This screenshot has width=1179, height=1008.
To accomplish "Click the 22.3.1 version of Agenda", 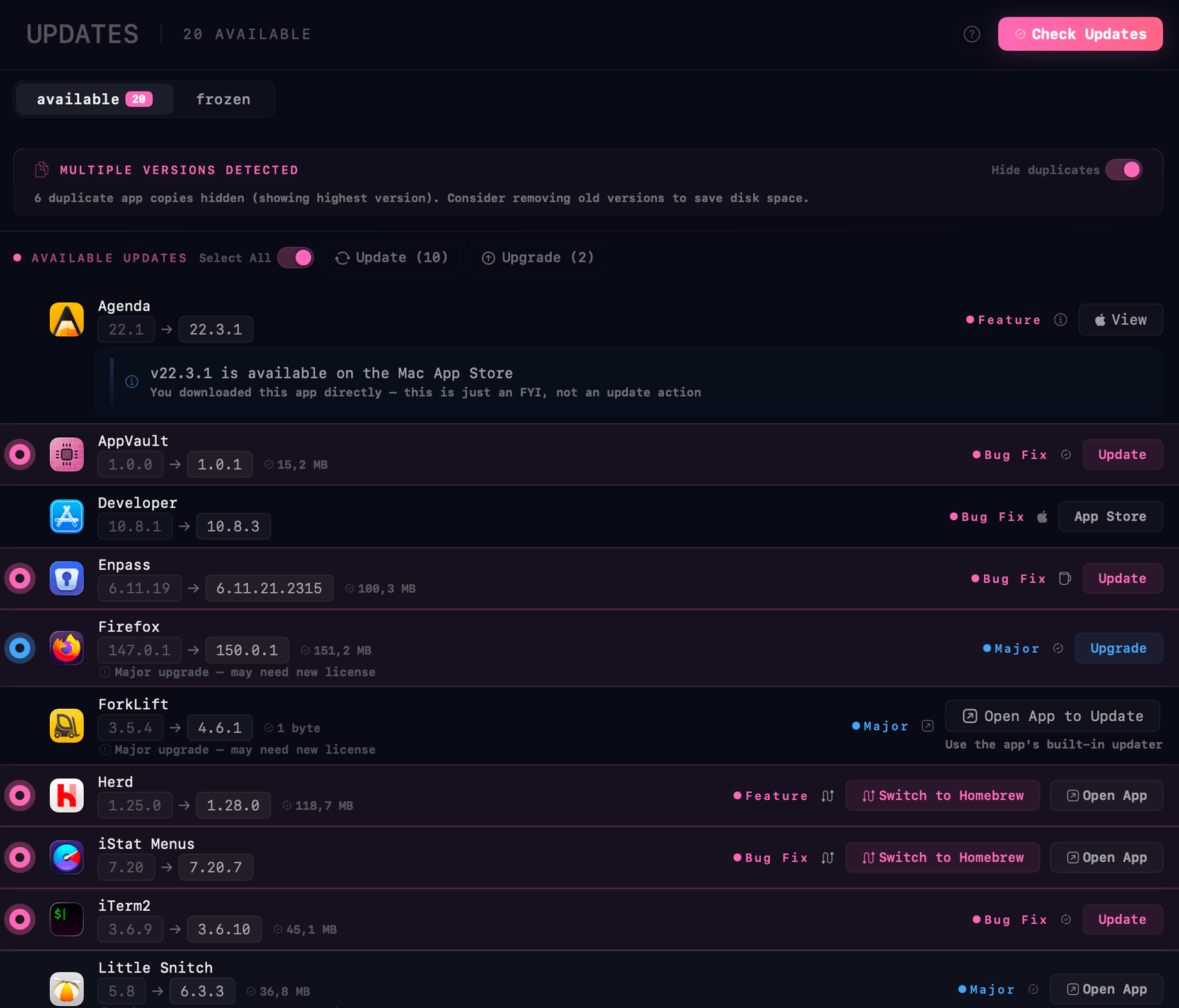I will (x=216, y=329).
